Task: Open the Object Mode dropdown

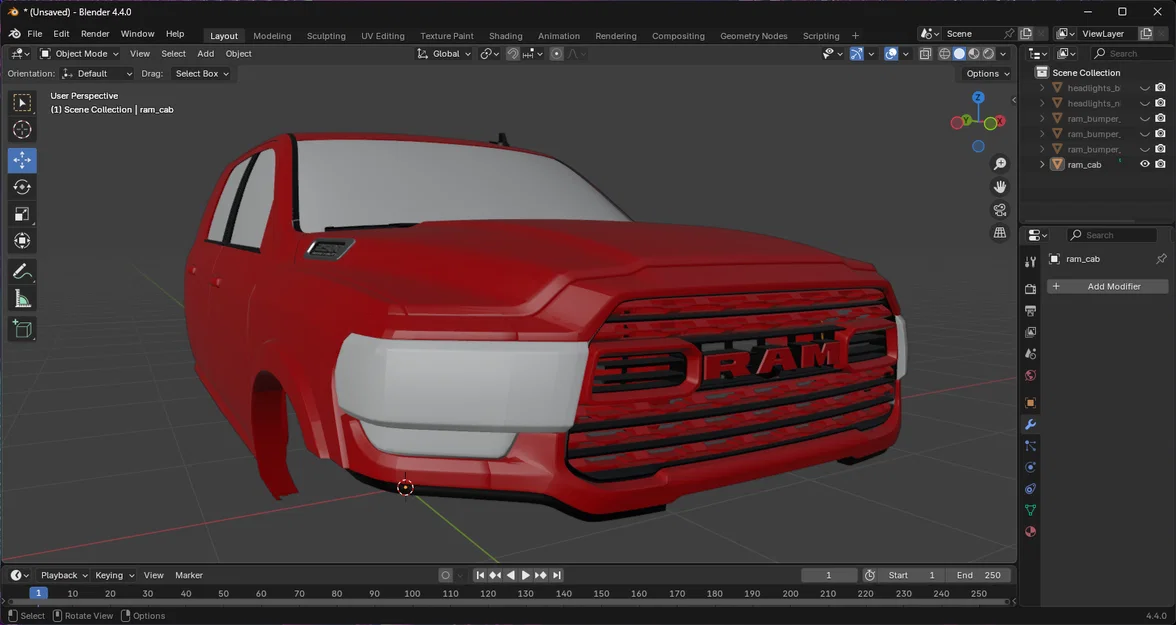Action: coord(80,54)
